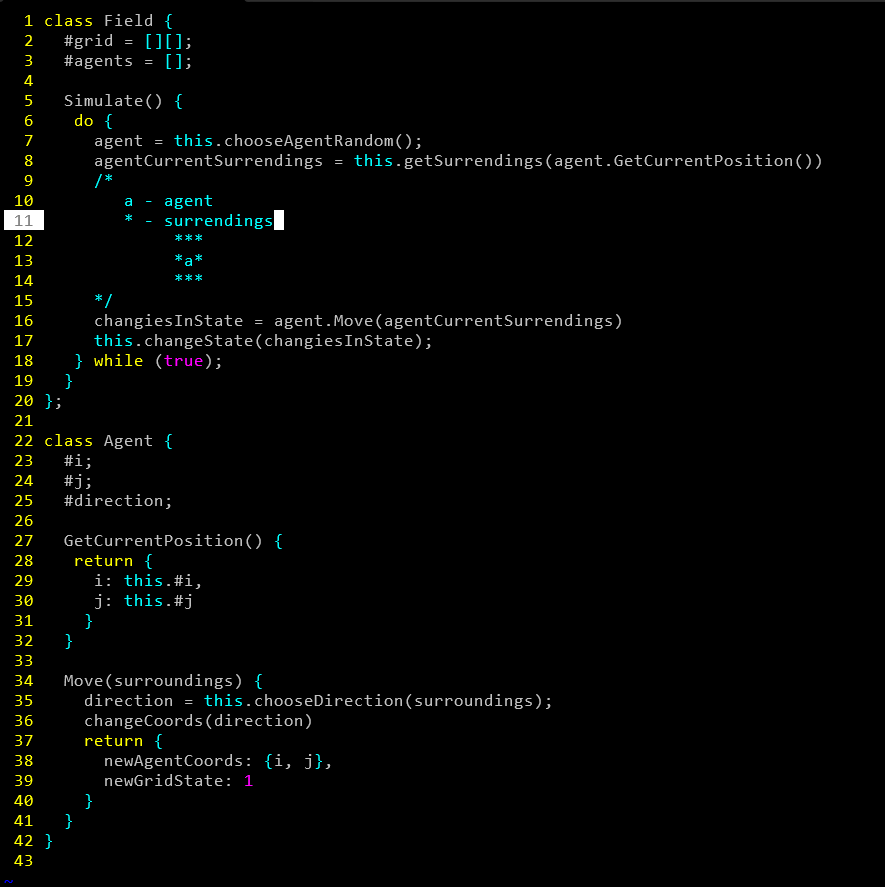The height and width of the screenshot is (887, 885).
Task: Click the changeCoords(direction) call
Action: click(198, 721)
